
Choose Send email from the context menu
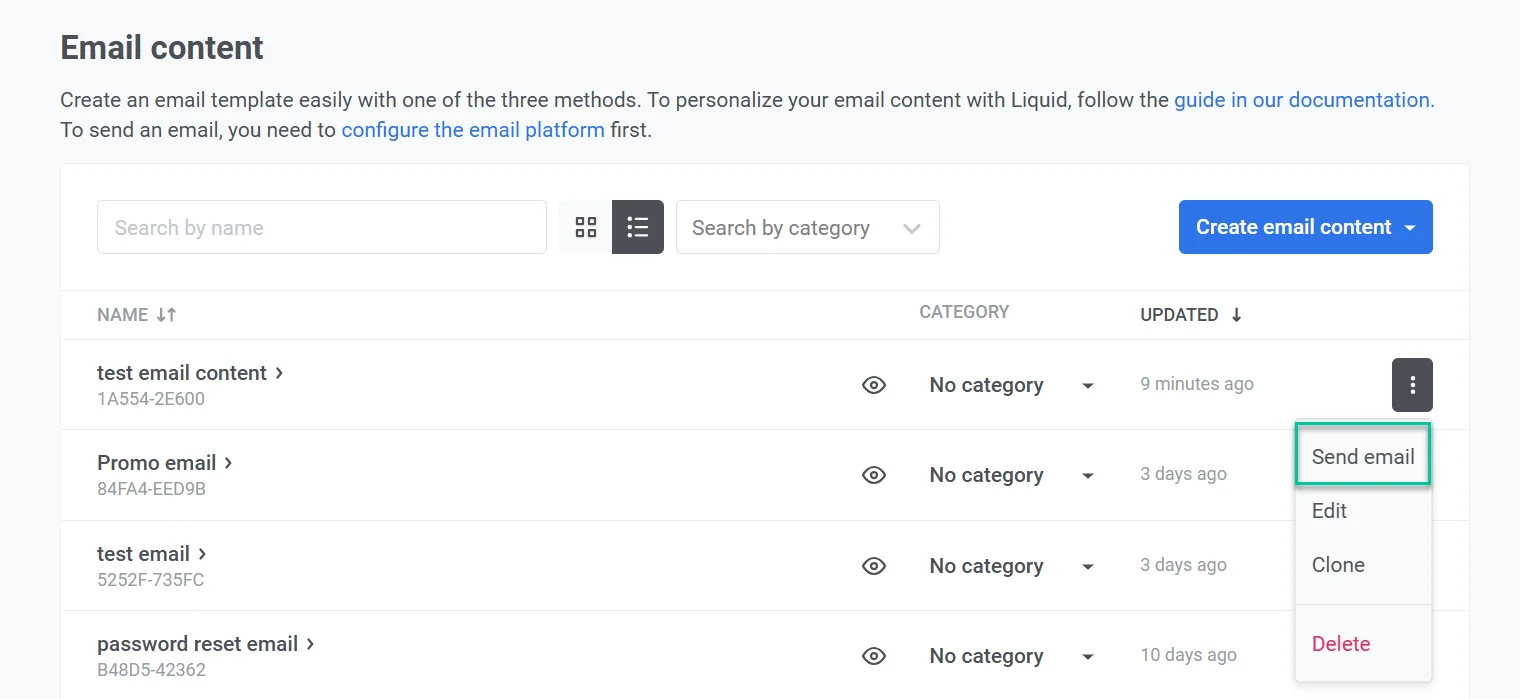coord(1362,457)
